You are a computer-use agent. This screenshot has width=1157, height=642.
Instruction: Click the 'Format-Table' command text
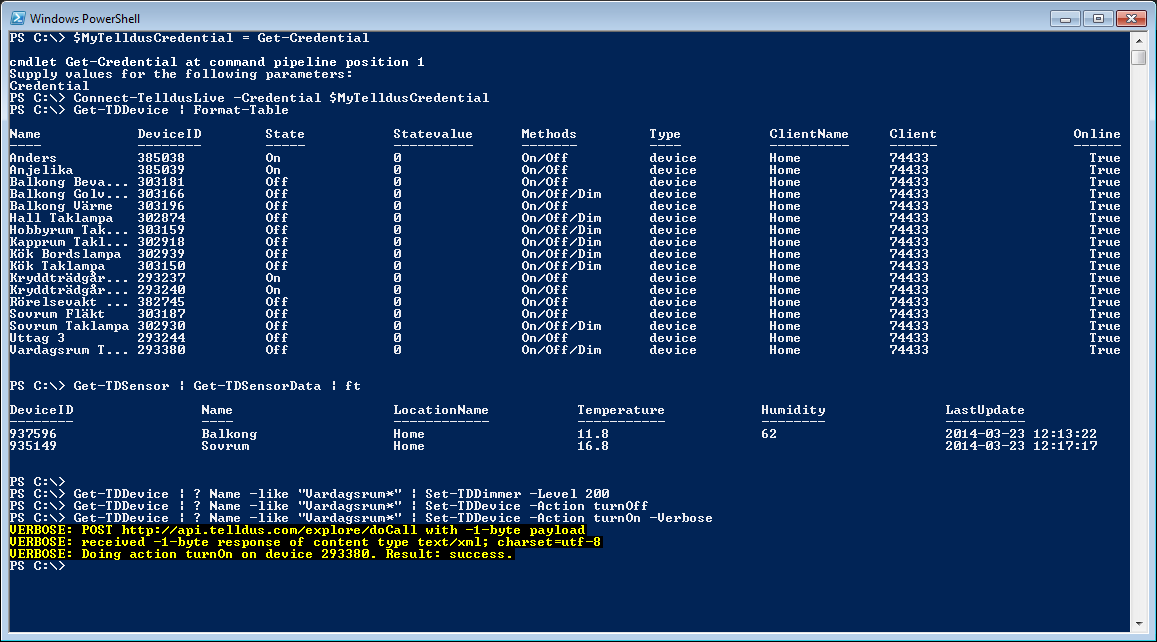tap(241, 110)
